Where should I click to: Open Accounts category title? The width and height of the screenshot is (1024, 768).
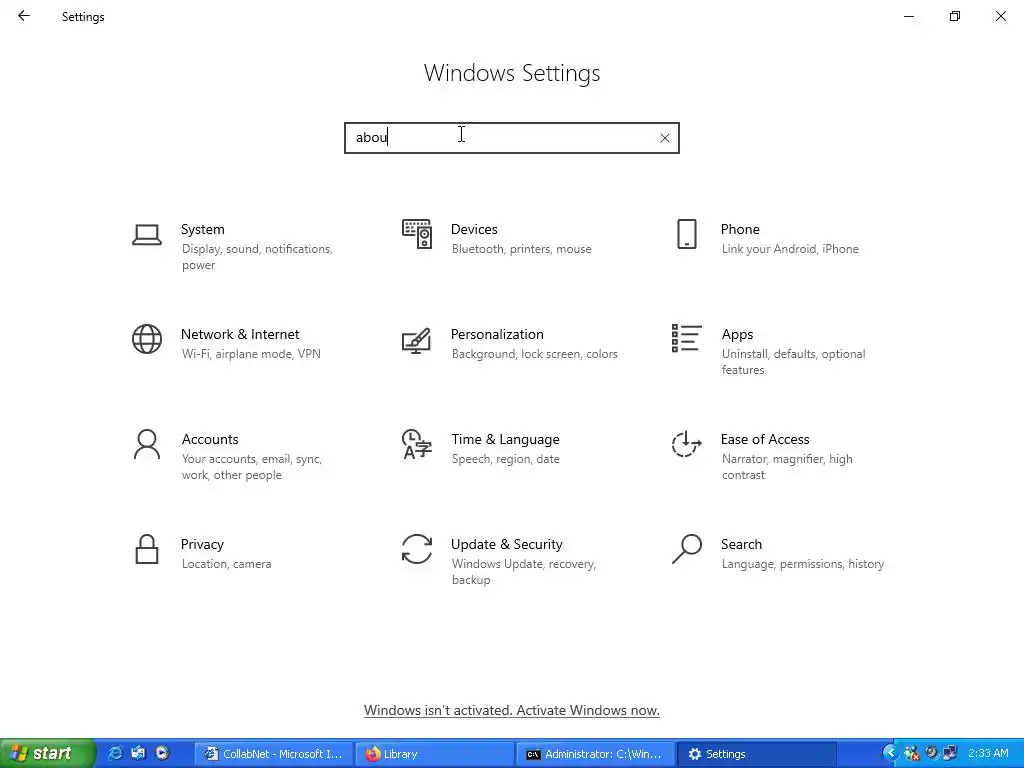210,440
